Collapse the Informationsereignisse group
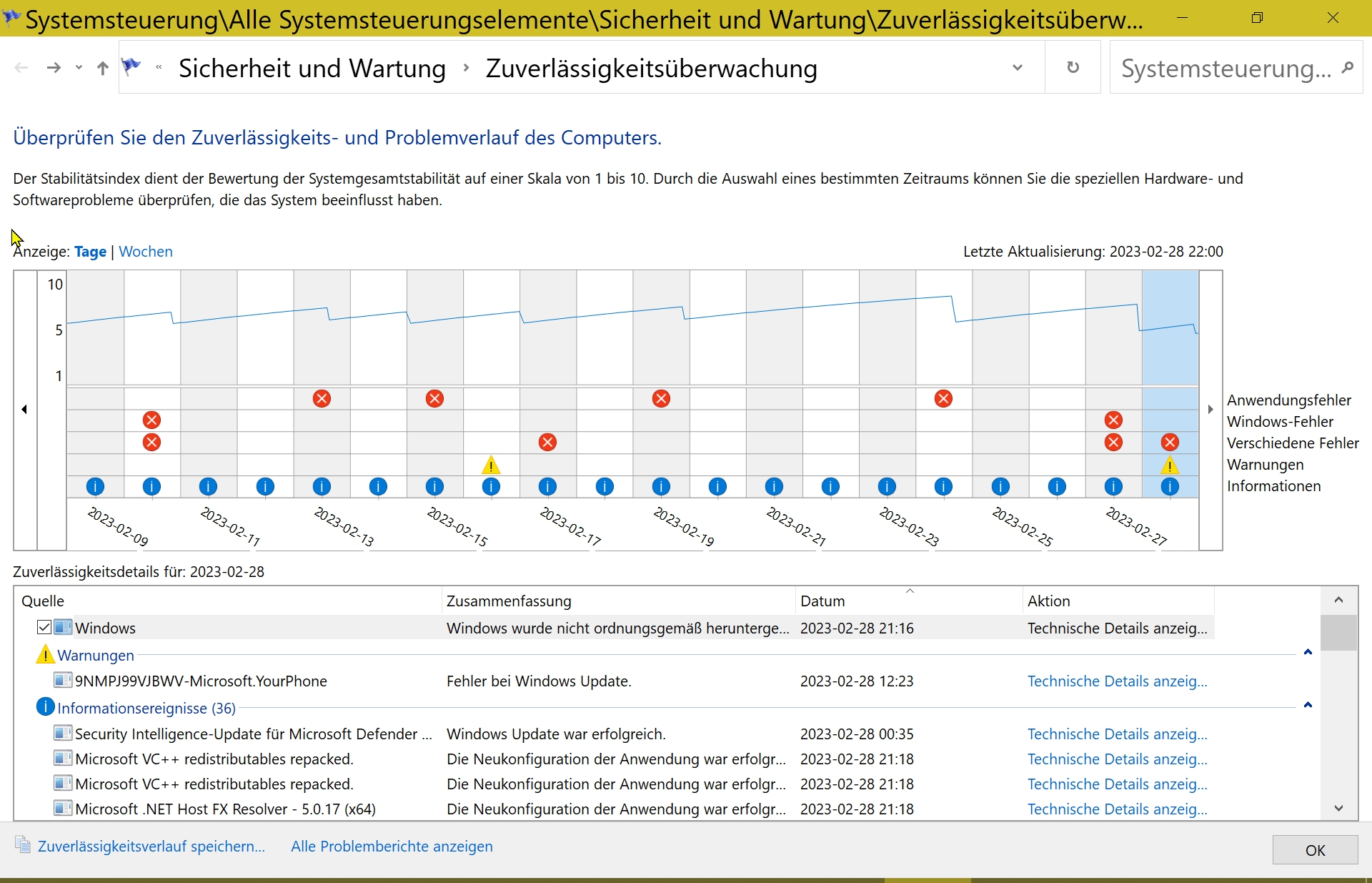The height and width of the screenshot is (883, 1372). (x=1308, y=705)
